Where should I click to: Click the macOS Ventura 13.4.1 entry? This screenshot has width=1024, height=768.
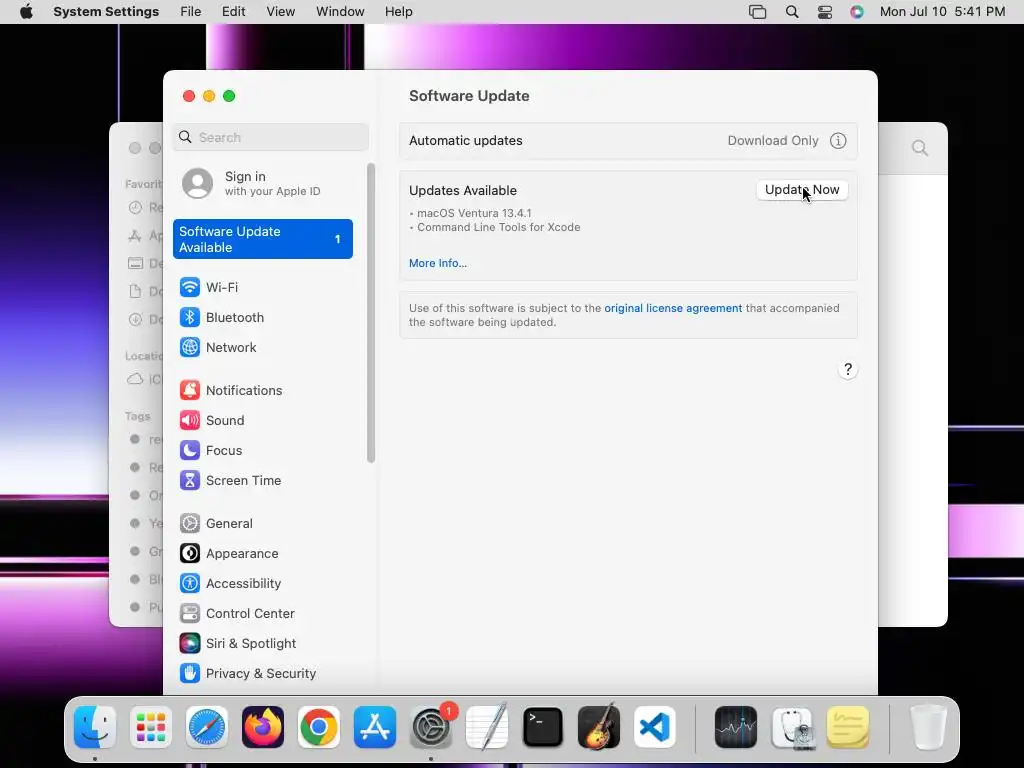474,213
